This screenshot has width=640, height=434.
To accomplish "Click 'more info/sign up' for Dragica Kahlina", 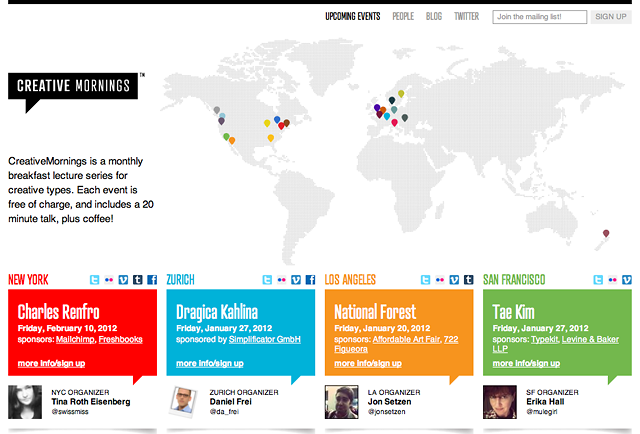I will point(210,363).
